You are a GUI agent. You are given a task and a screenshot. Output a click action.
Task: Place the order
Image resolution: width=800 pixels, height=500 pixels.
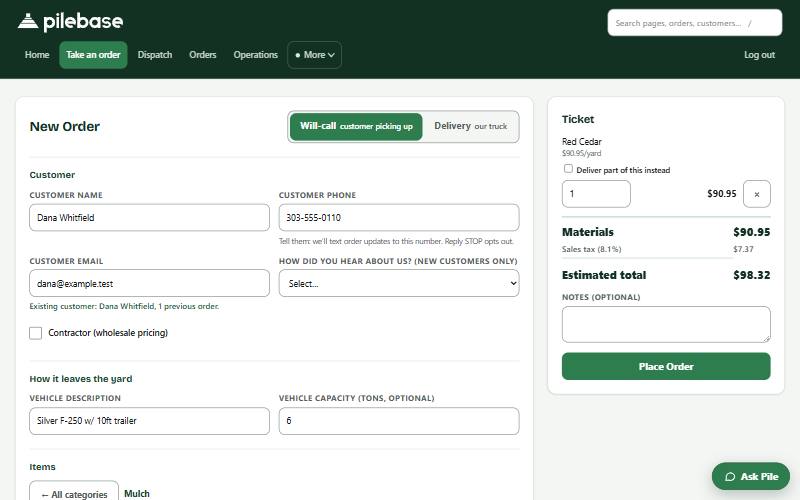[666, 366]
